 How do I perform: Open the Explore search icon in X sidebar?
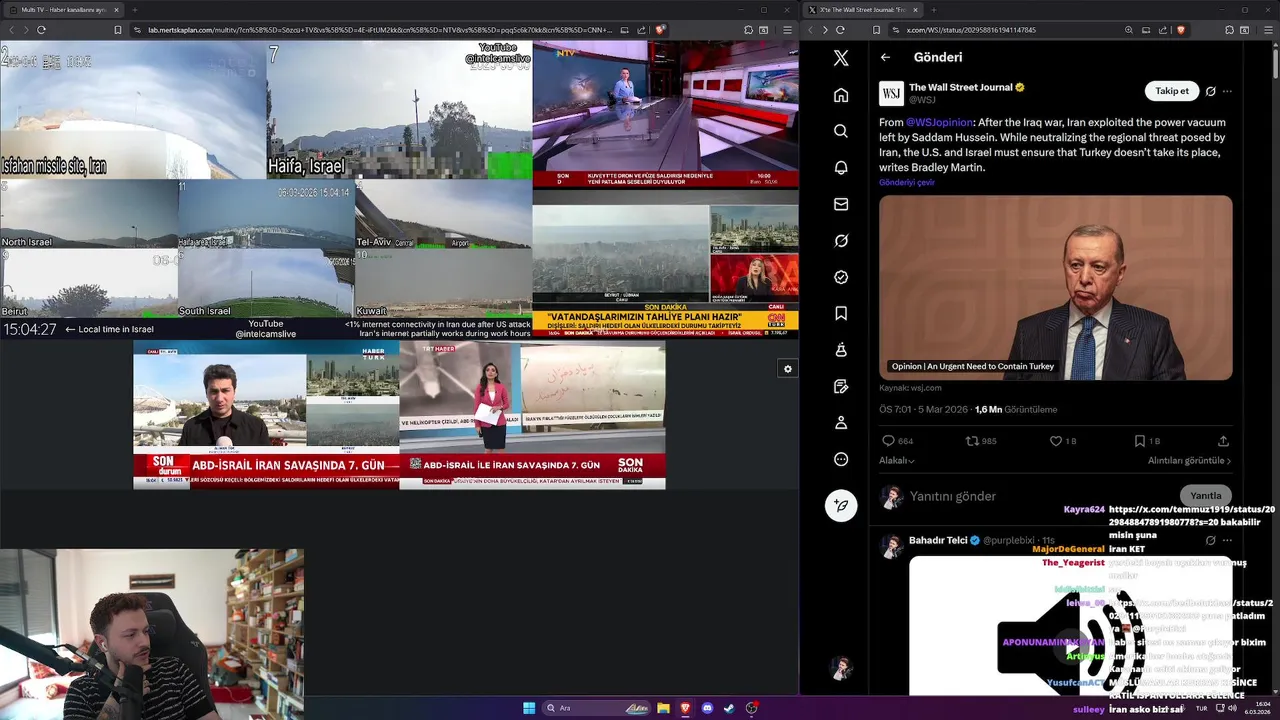pyautogui.click(x=841, y=131)
